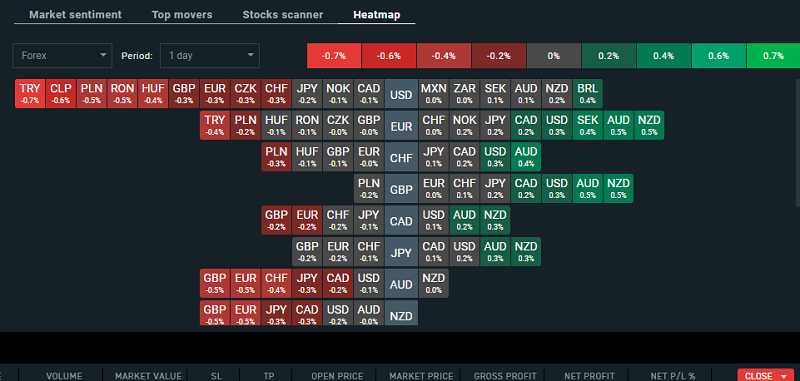Click the CLP -0.6% tile

click(61, 93)
